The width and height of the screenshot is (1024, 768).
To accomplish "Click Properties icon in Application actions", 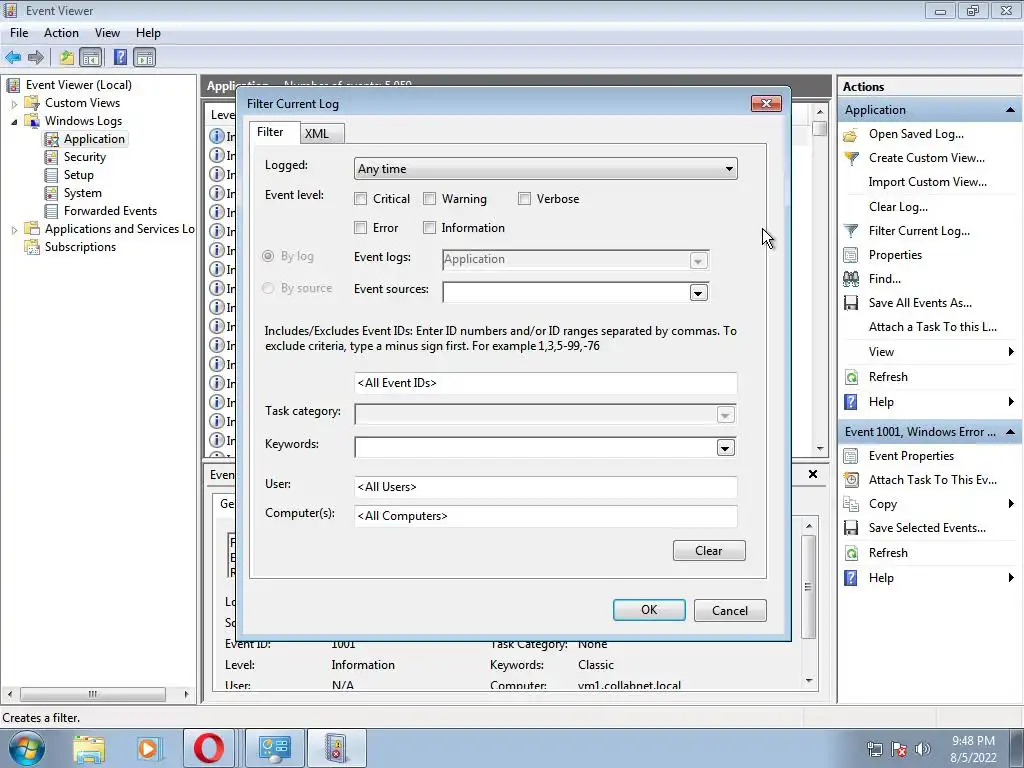I will click(850, 255).
